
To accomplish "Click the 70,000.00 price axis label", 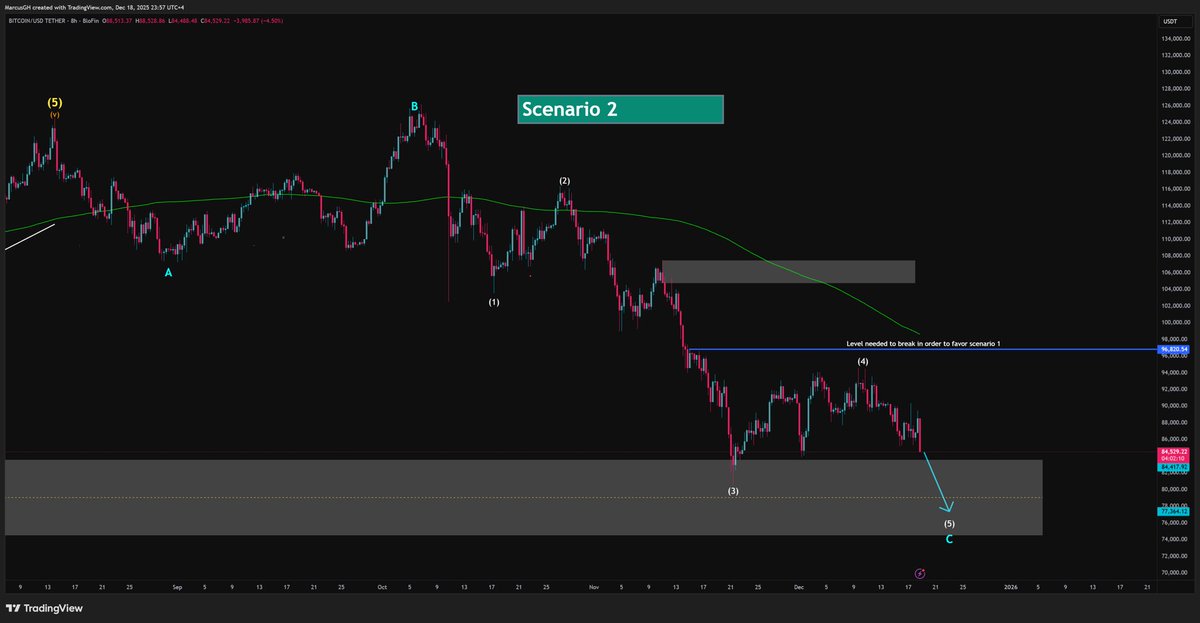I will (1175, 573).
